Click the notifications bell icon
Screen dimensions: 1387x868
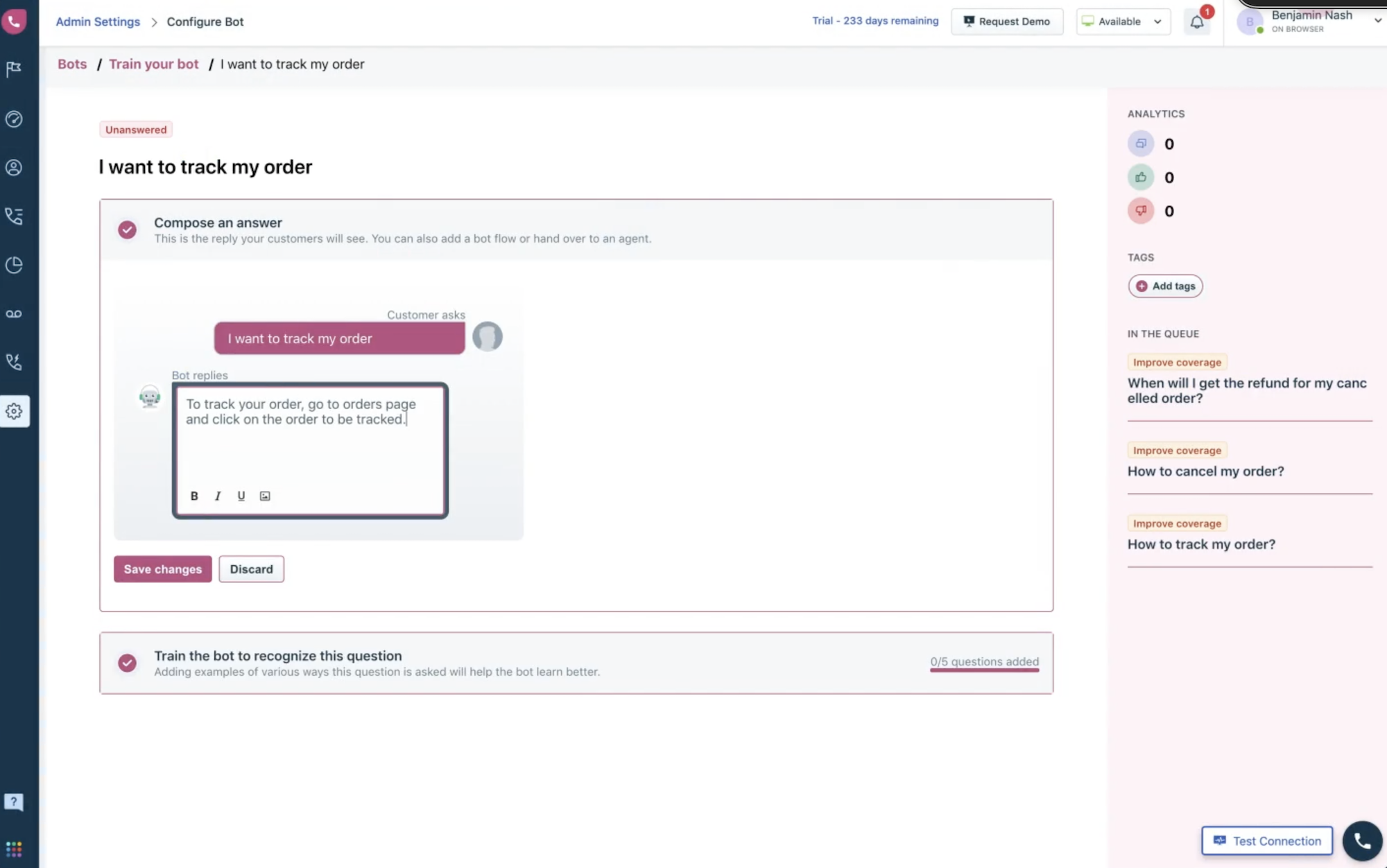[1197, 22]
